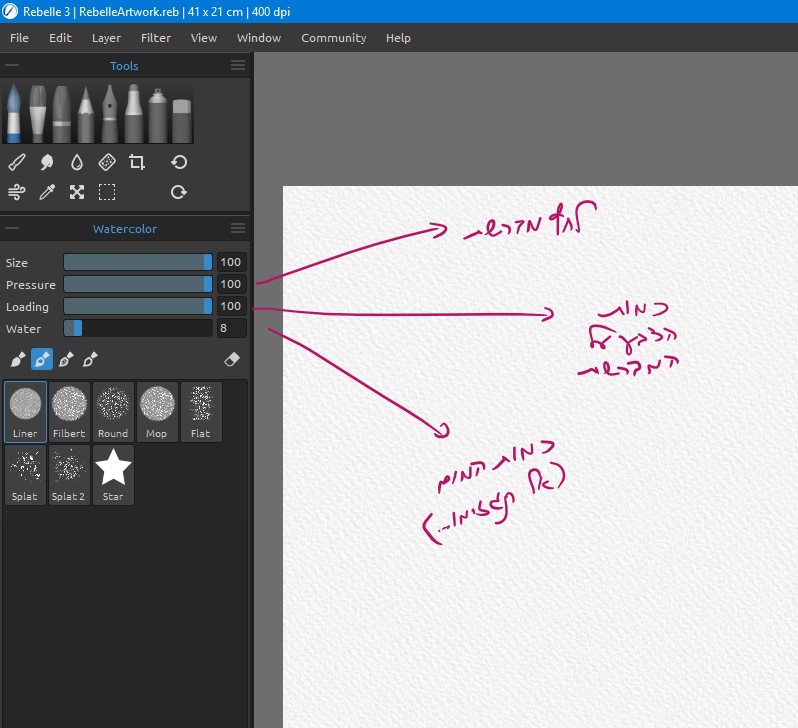Open the File menu
This screenshot has width=798, height=728.
[x=19, y=38]
